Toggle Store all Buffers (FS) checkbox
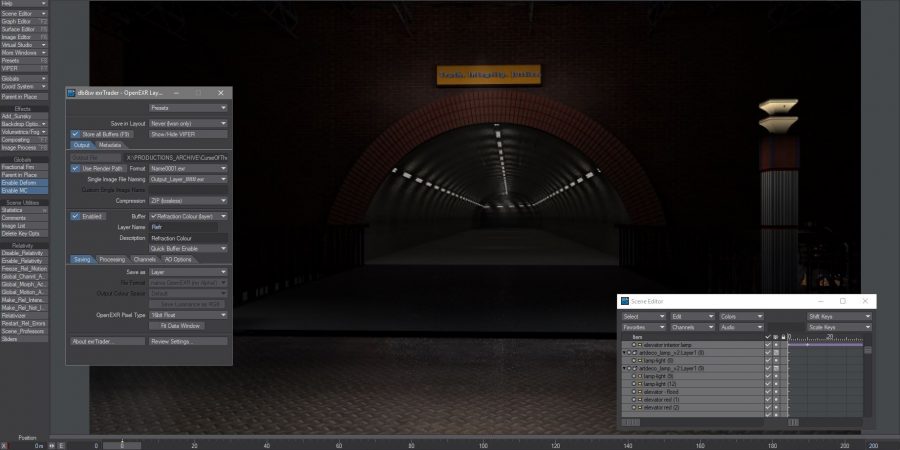This screenshot has height=450, width=900. [x=75, y=133]
